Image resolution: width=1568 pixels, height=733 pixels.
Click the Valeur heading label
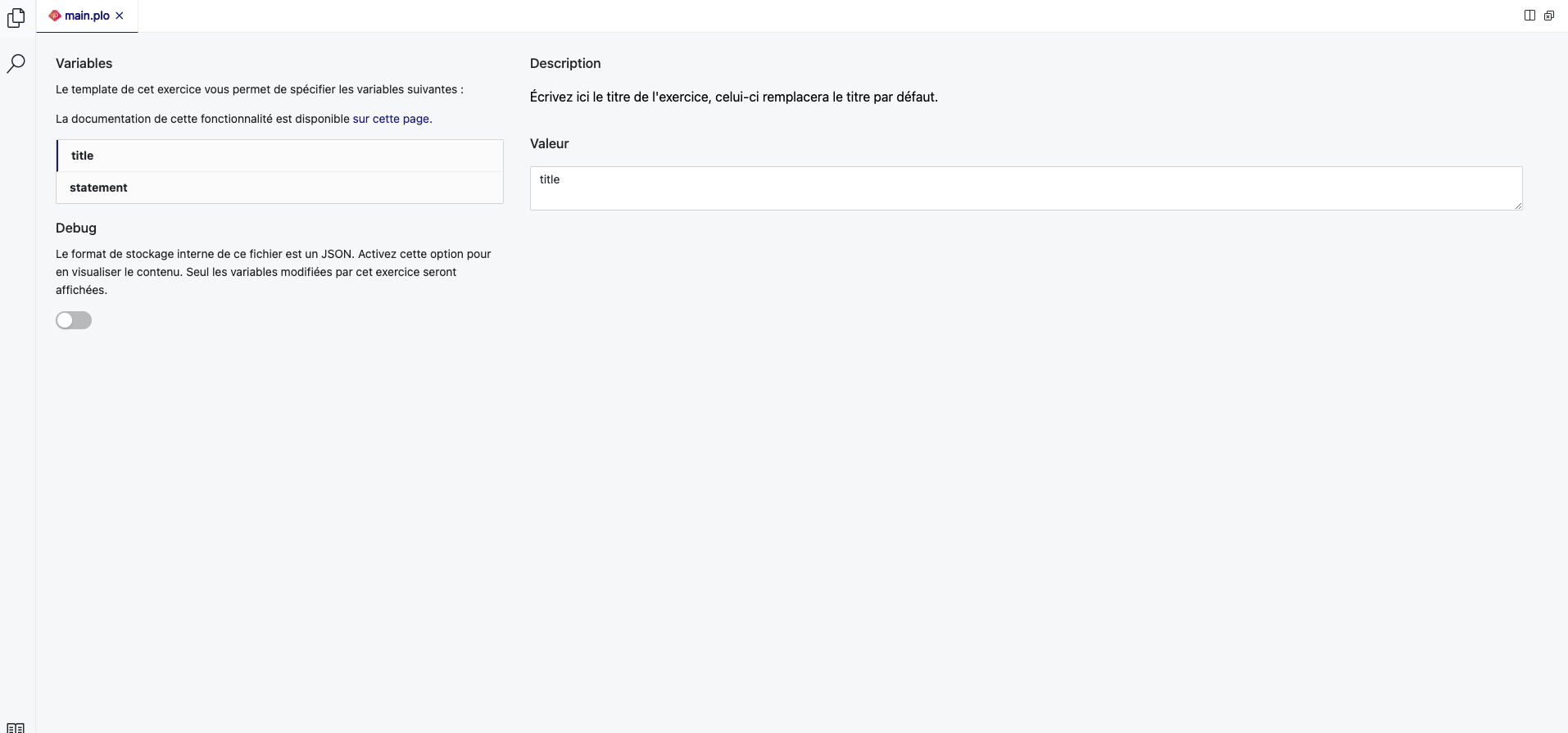pos(549,143)
